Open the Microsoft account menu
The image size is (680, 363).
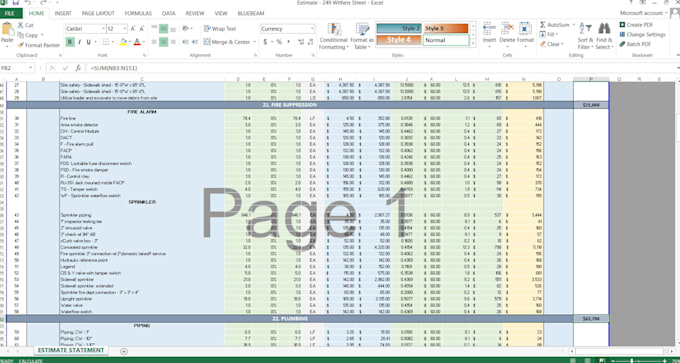(x=644, y=13)
